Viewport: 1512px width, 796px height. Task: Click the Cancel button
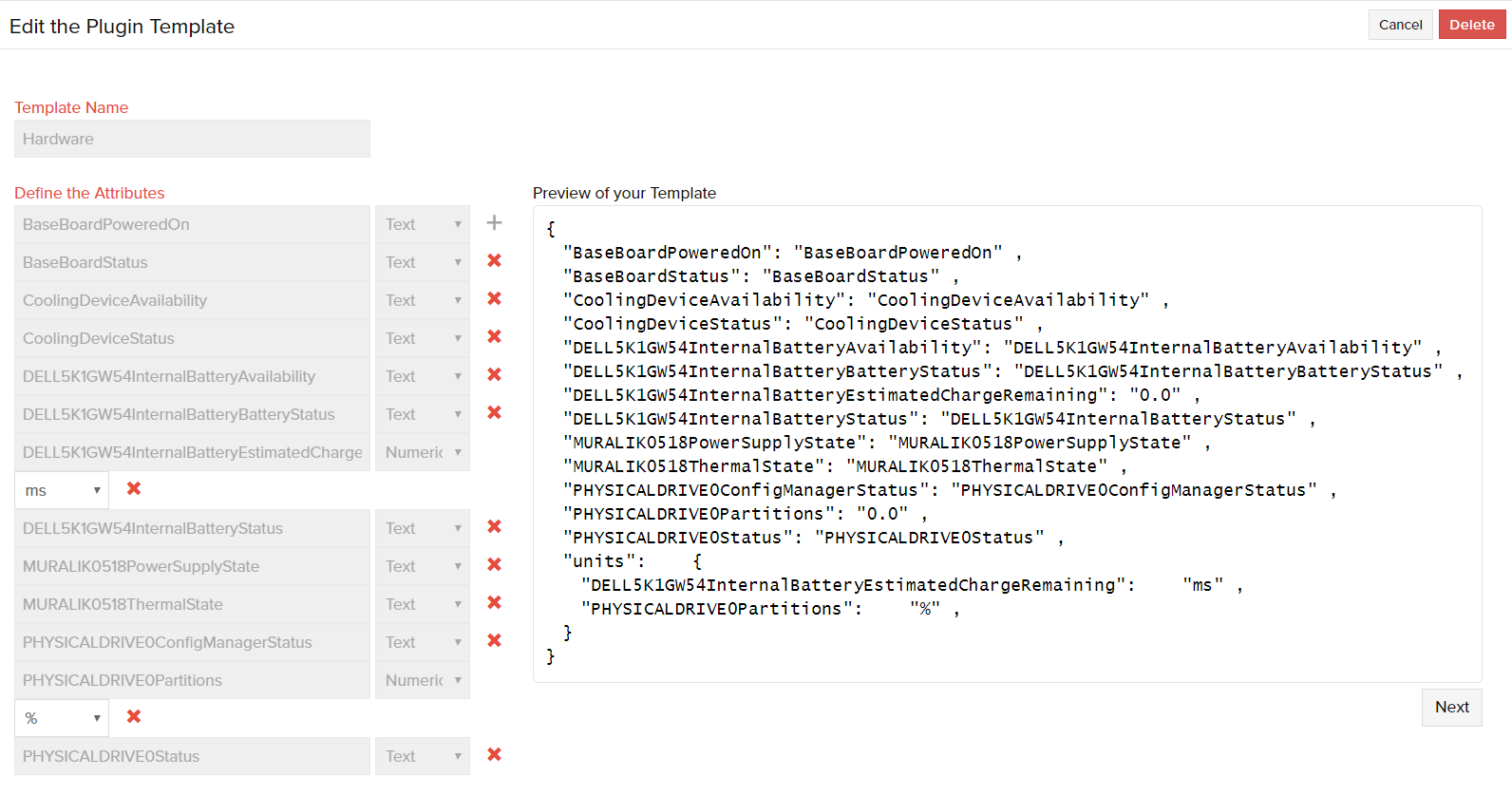pos(1400,25)
